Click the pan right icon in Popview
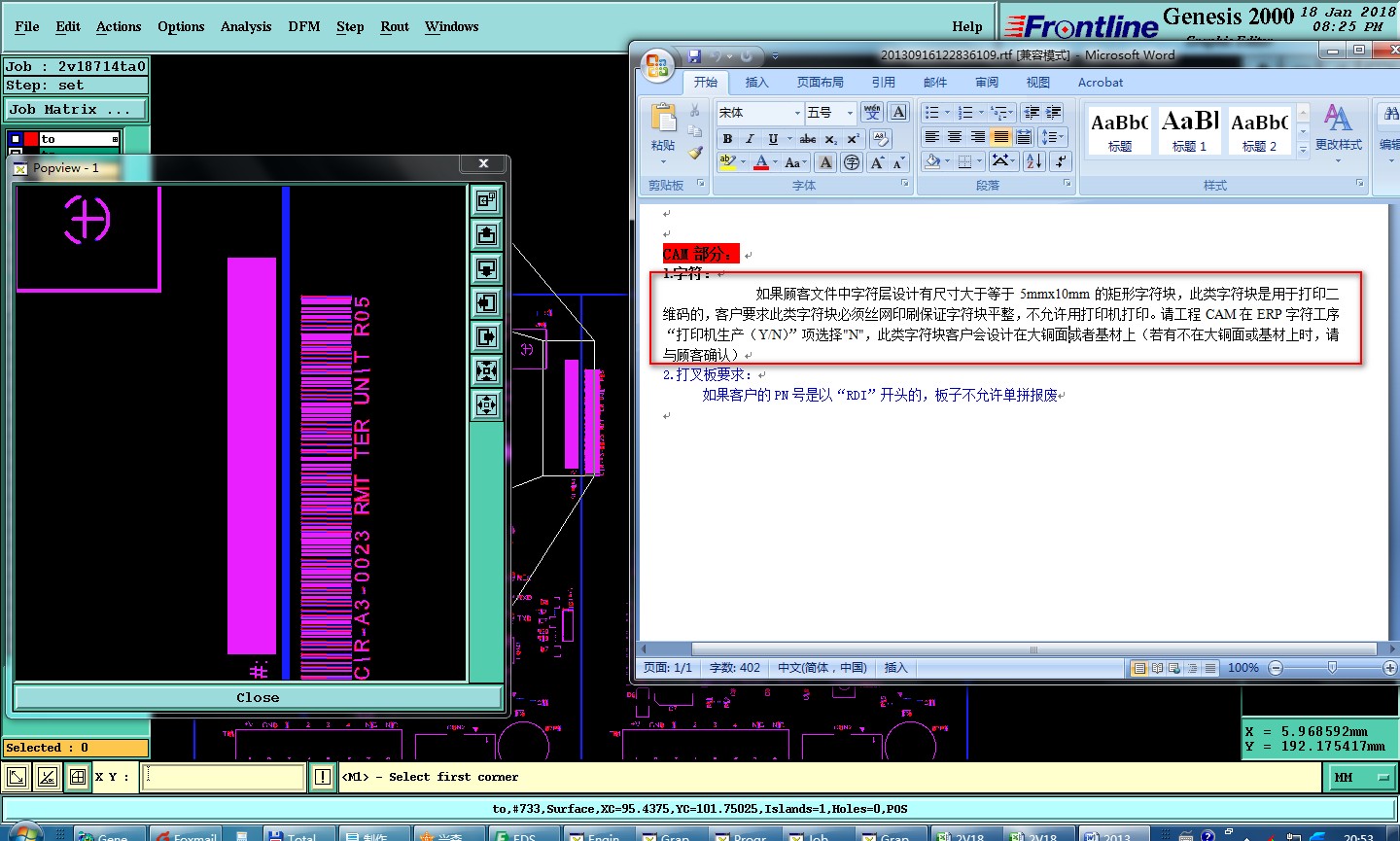1400x841 pixels. pyautogui.click(x=486, y=336)
